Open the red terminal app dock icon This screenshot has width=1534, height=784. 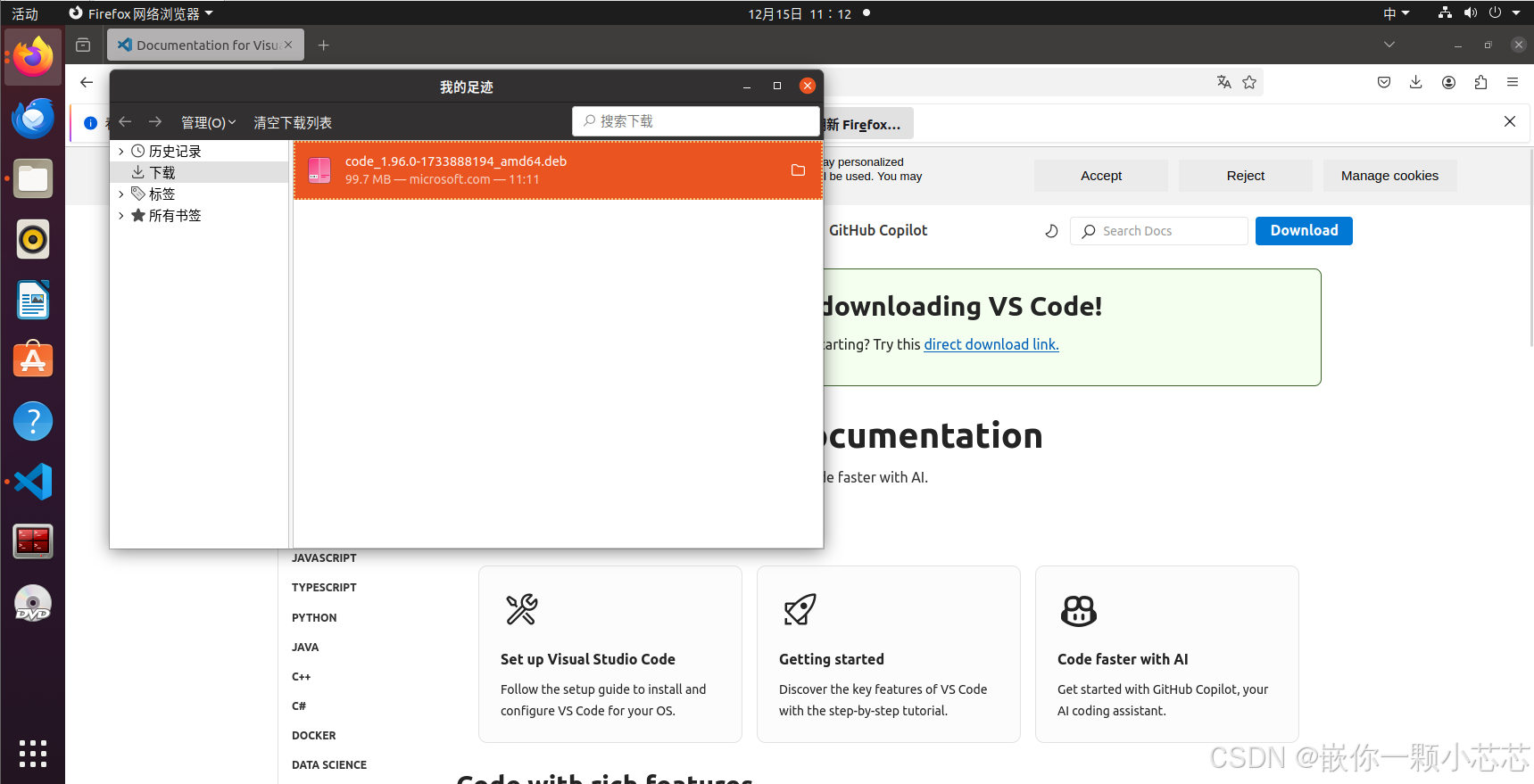pyautogui.click(x=33, y=541)
